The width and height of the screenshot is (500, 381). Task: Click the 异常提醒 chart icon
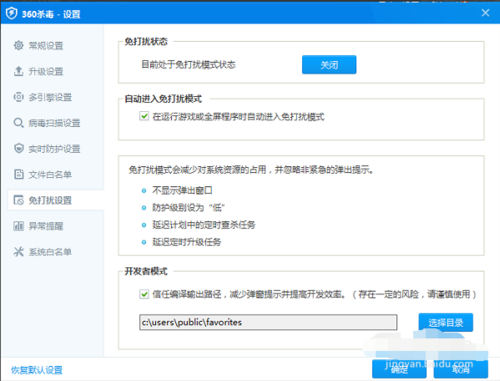click(19, 226)
